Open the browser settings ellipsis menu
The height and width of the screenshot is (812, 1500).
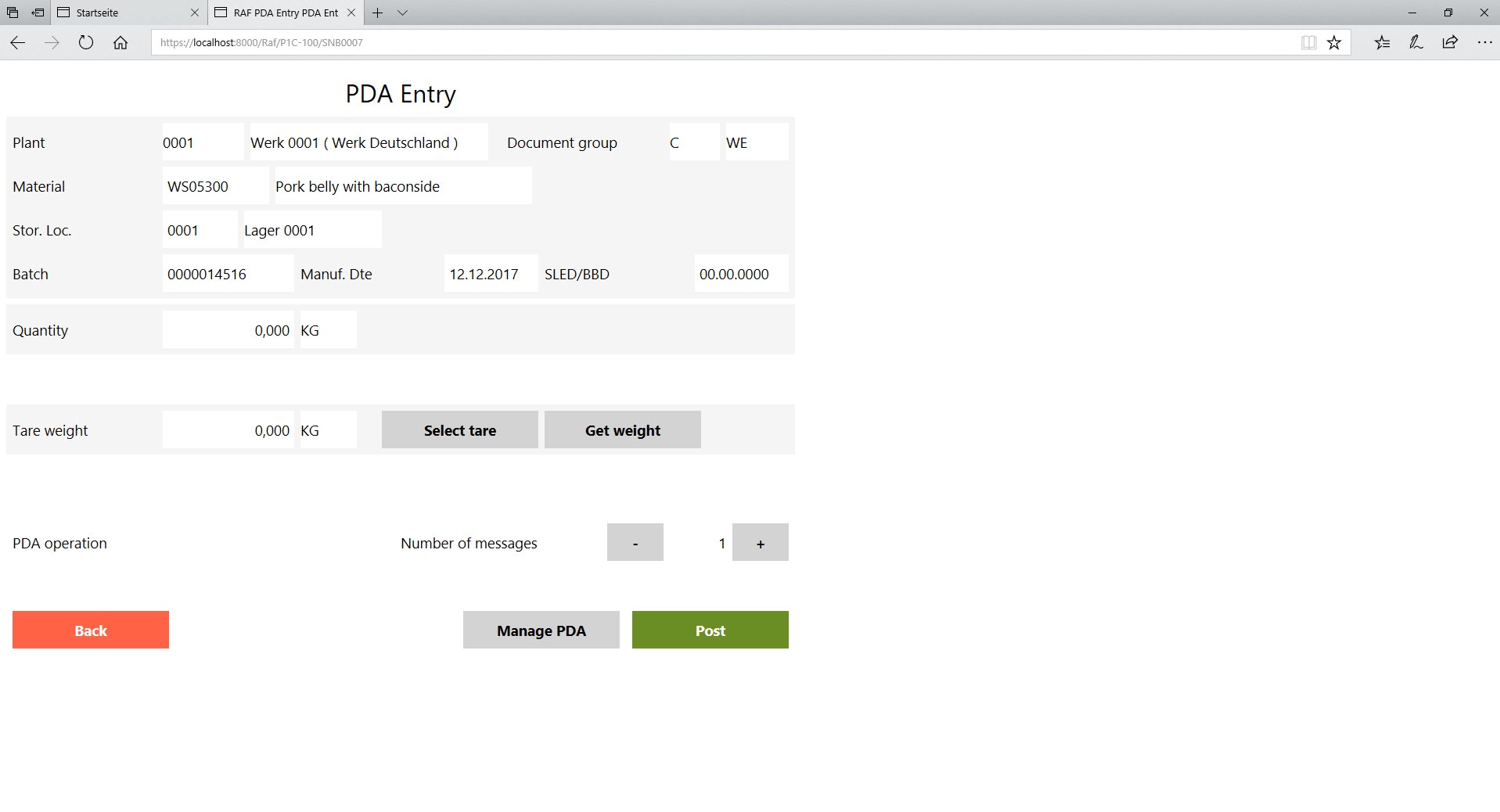[x=1484, y=43]
